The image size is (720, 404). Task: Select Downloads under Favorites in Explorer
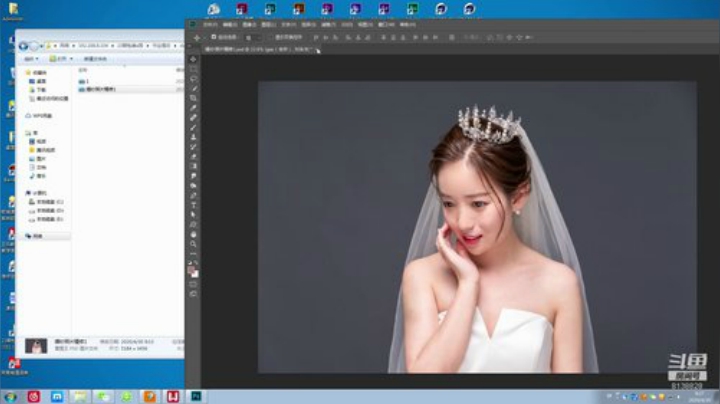click(x=38, y=90)
